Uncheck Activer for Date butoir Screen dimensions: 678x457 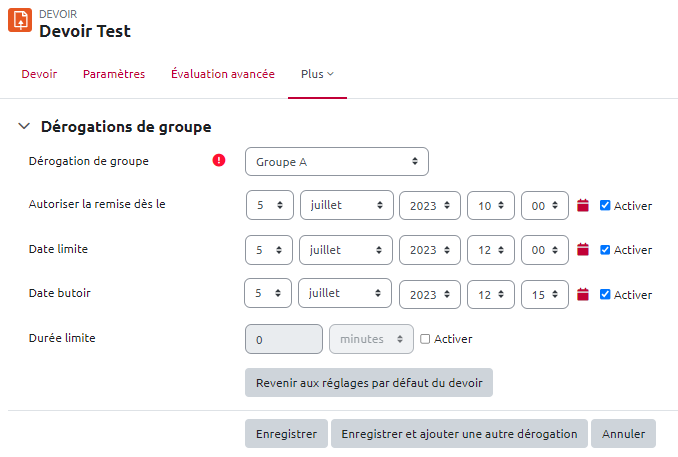tap(605, 294)
